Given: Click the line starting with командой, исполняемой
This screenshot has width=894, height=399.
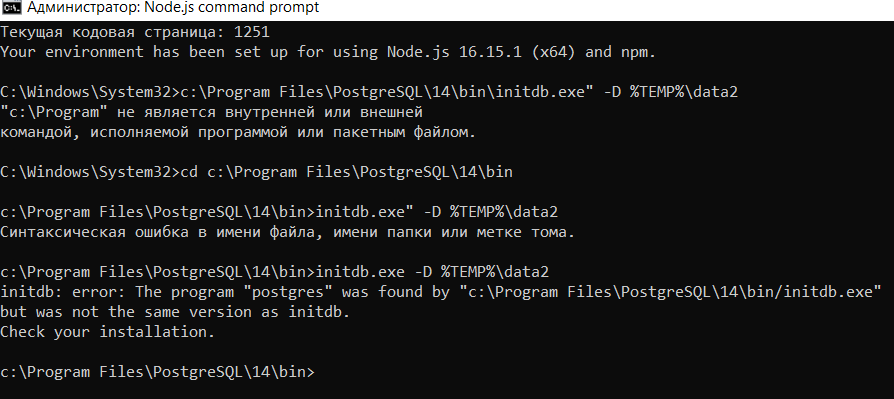Looking at the screenshot, I should [237, 133].
